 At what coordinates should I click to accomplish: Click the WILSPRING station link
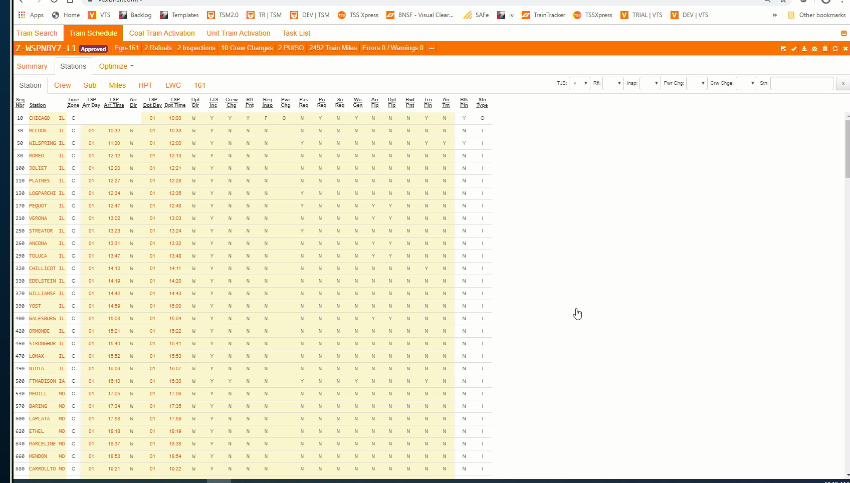coord(42,143)
